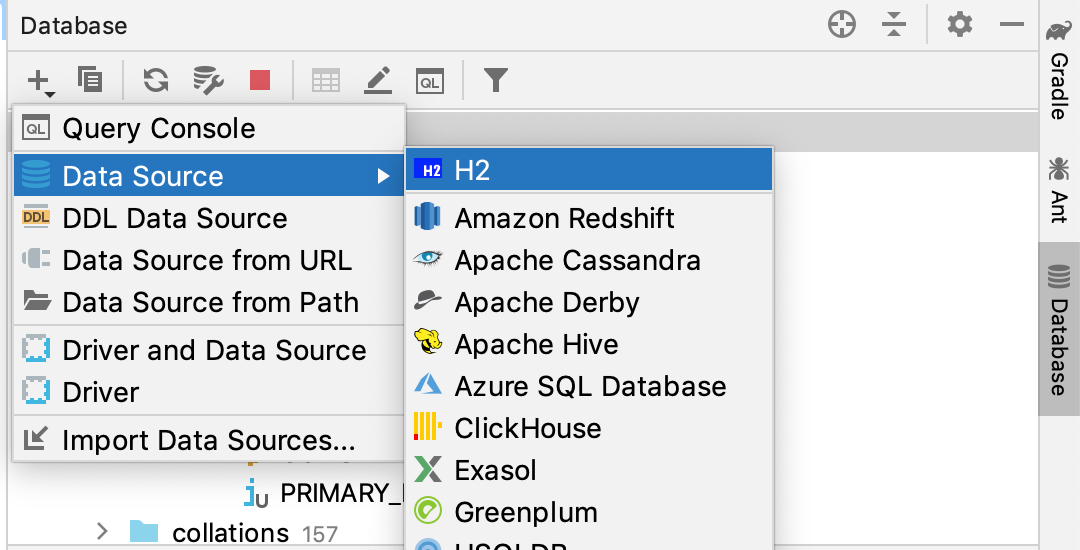Click the Filter funnel icon

point(496,80)
